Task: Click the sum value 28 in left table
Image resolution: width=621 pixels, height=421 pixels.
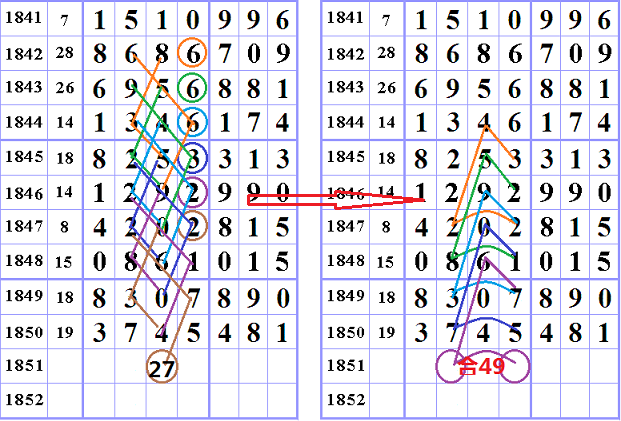Action: click(x=65, y=53)
